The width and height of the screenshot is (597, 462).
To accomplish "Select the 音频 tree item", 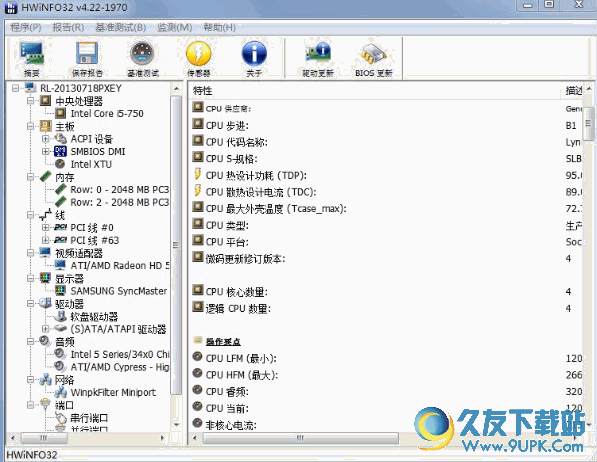I will (x=64, y=342).
